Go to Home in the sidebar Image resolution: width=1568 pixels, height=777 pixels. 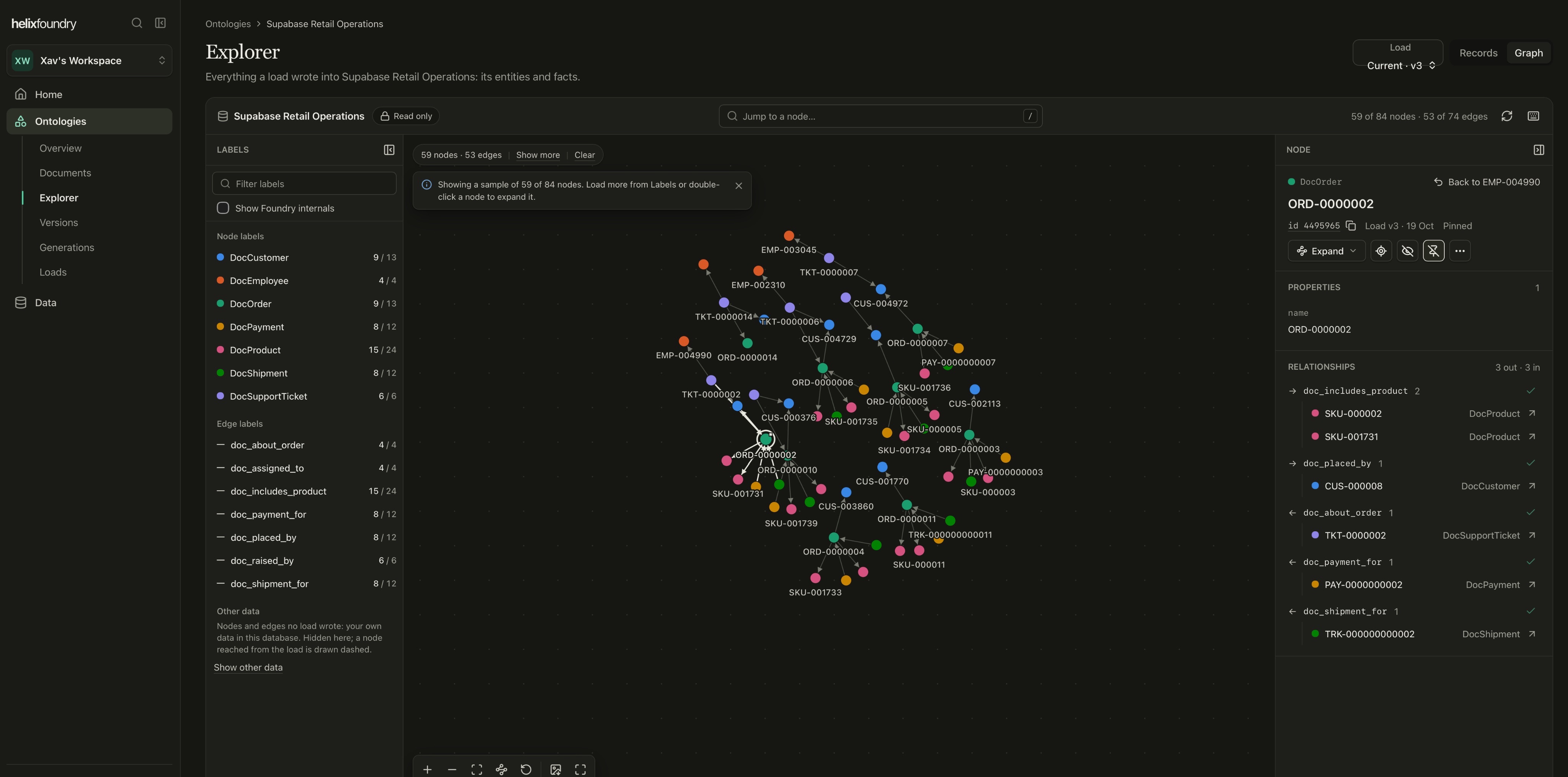[90, 94]
